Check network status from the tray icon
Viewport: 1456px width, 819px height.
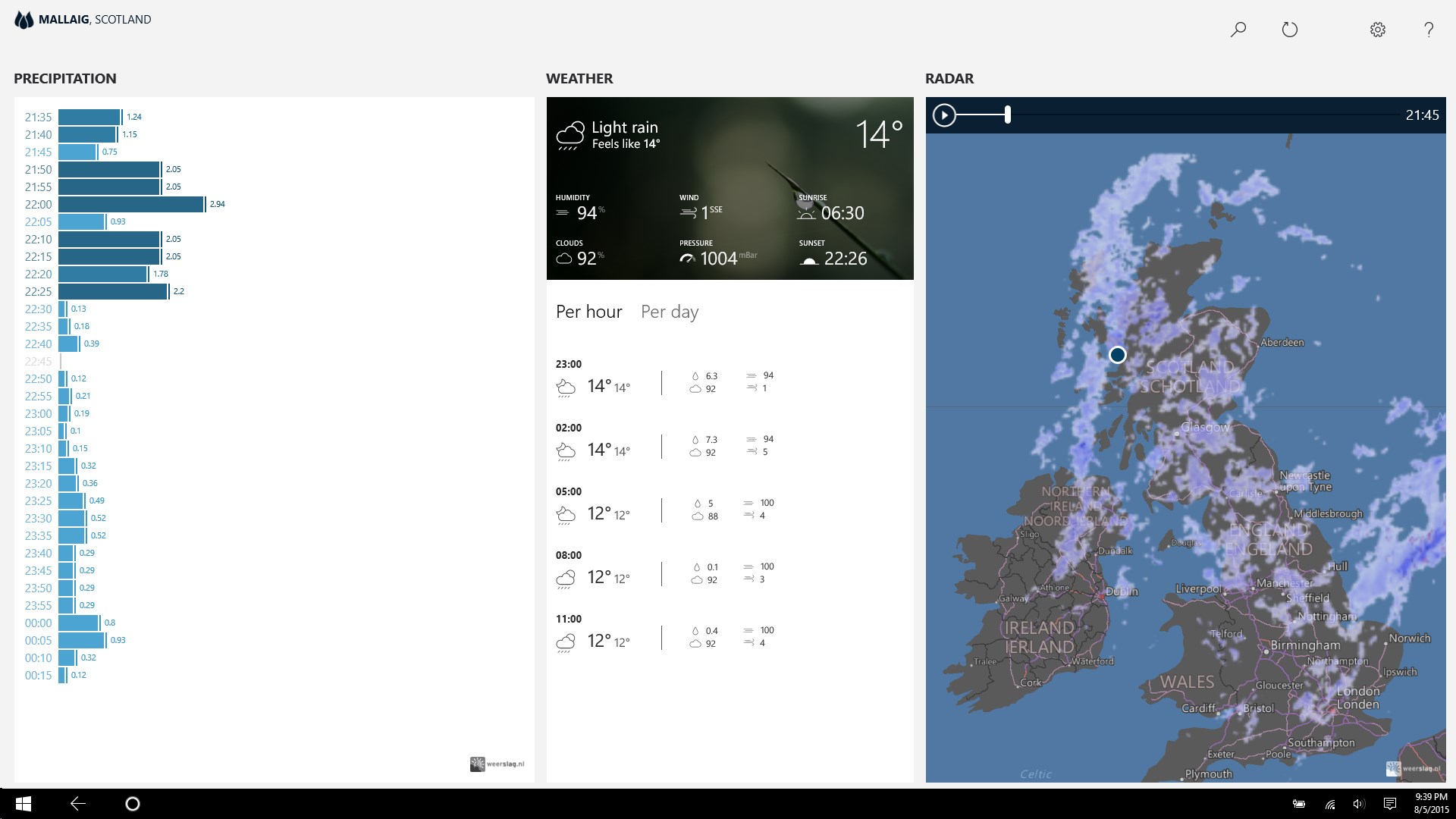(x=1329, y=804)
